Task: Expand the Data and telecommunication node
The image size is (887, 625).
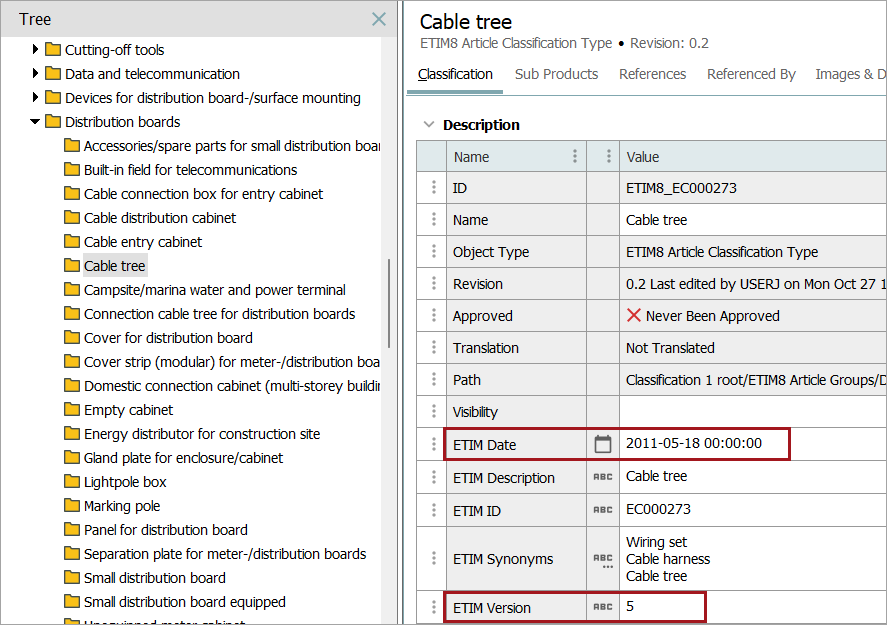Action: 36,73
